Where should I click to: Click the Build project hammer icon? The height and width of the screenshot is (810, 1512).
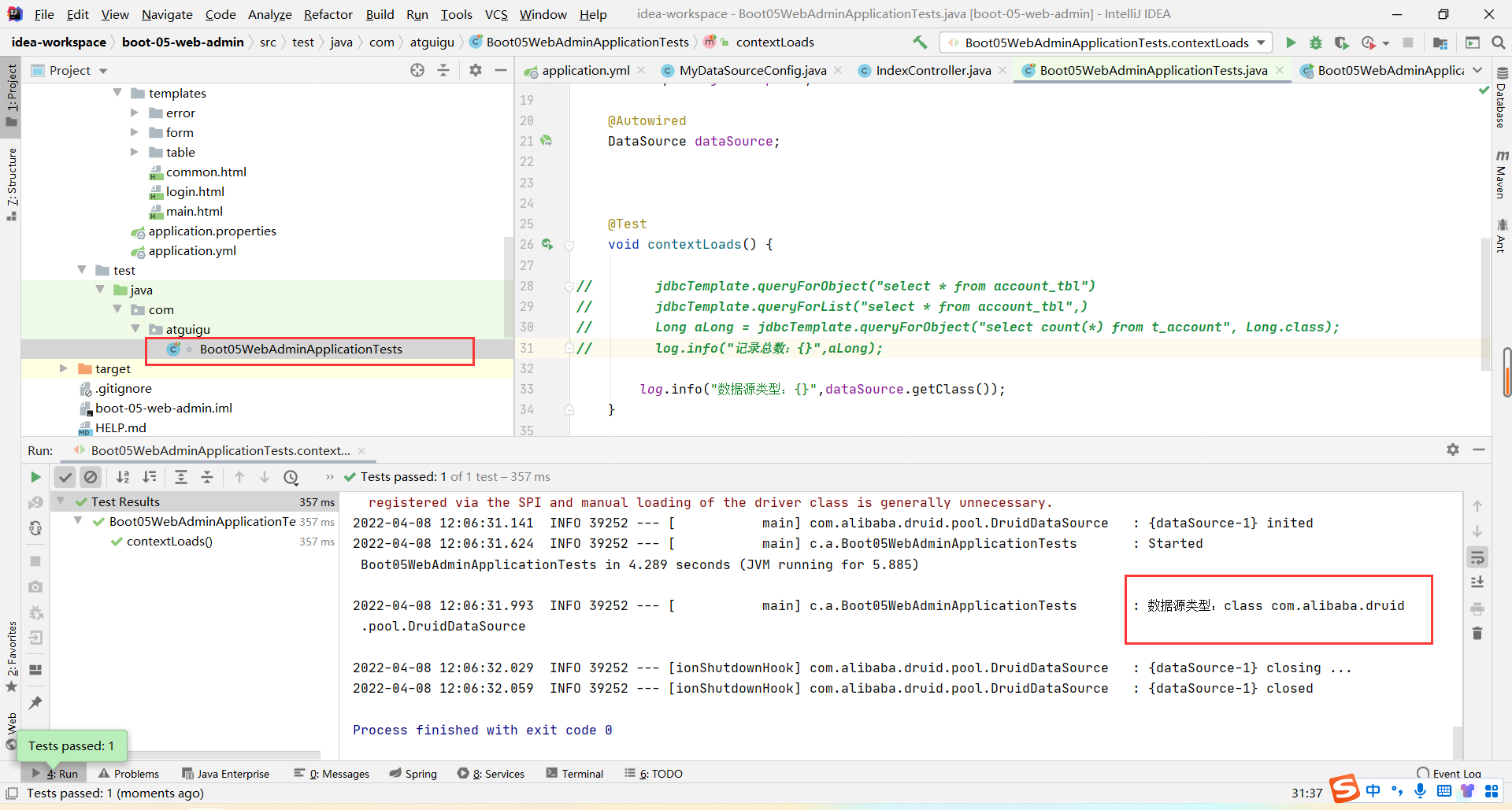pos(920,43)
